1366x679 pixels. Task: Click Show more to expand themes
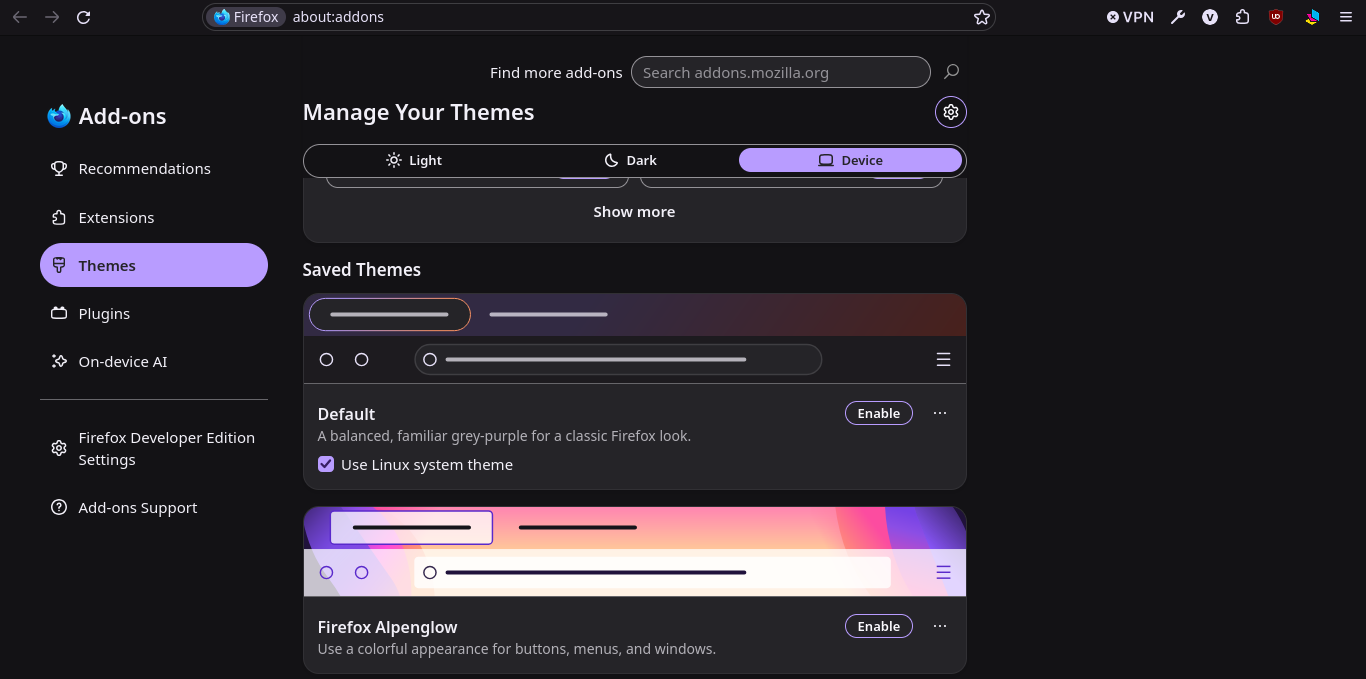(x=634, y=212)
